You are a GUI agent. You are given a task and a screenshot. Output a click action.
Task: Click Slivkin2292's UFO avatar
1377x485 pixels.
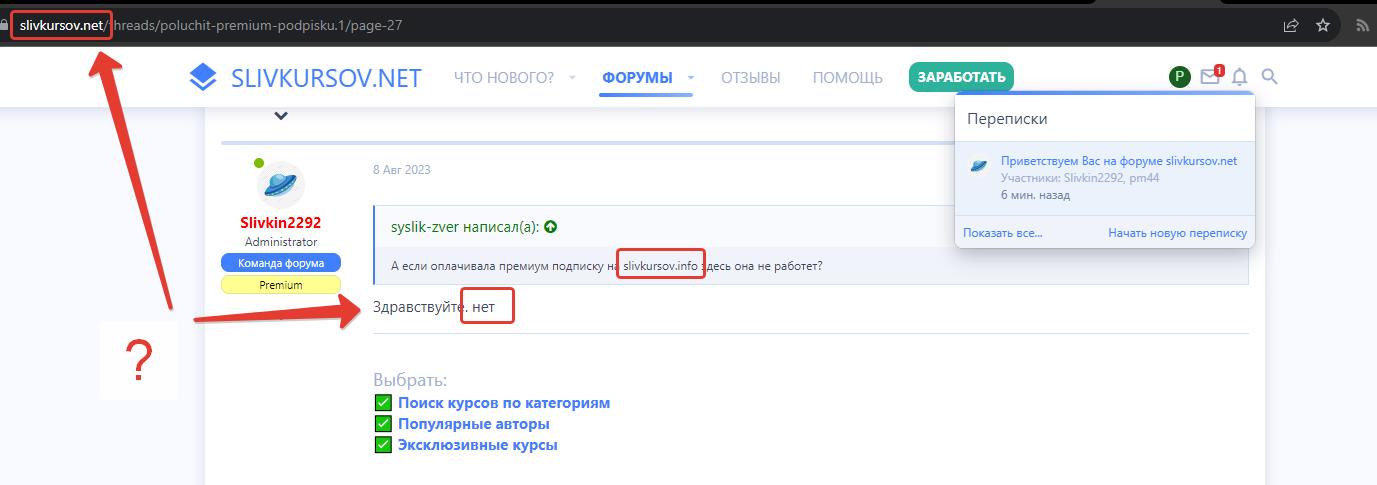(280, 185)
